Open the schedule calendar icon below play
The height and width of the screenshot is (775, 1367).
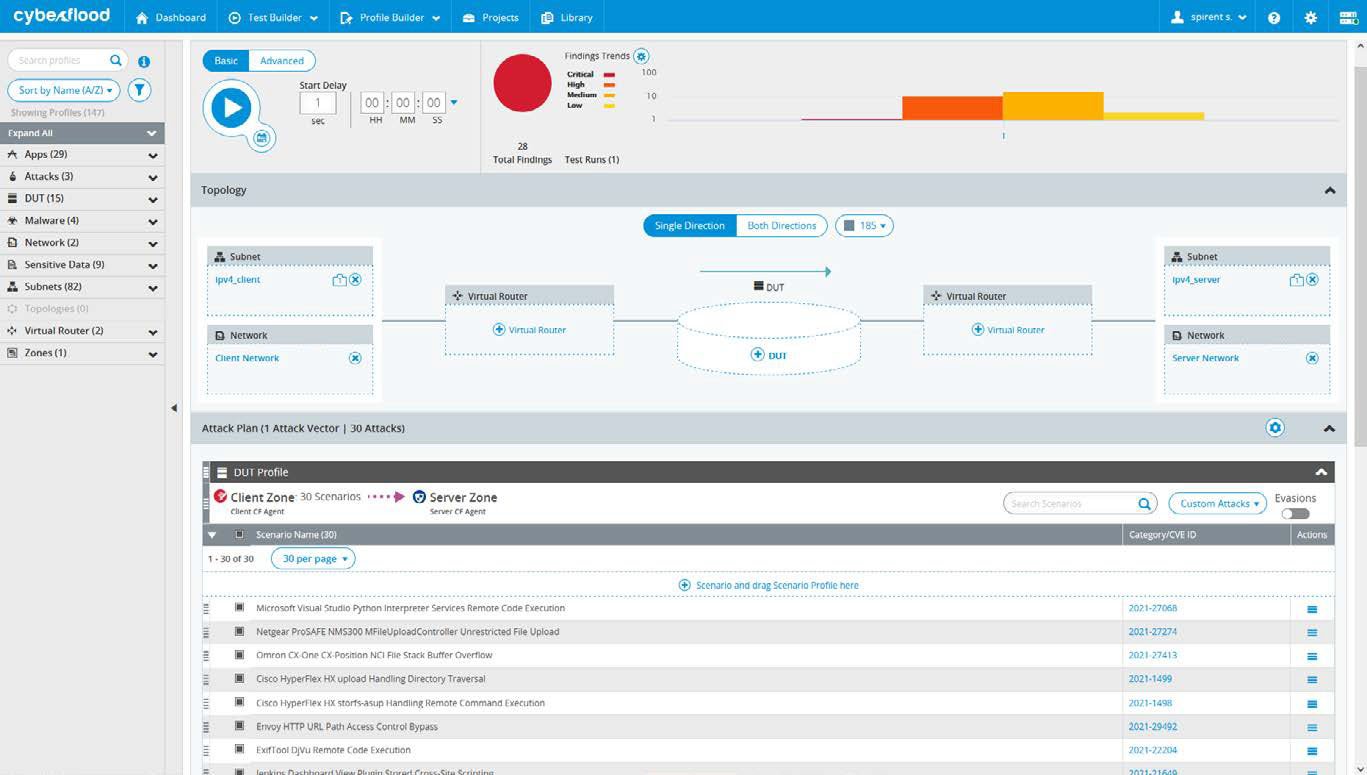point(262,138)
